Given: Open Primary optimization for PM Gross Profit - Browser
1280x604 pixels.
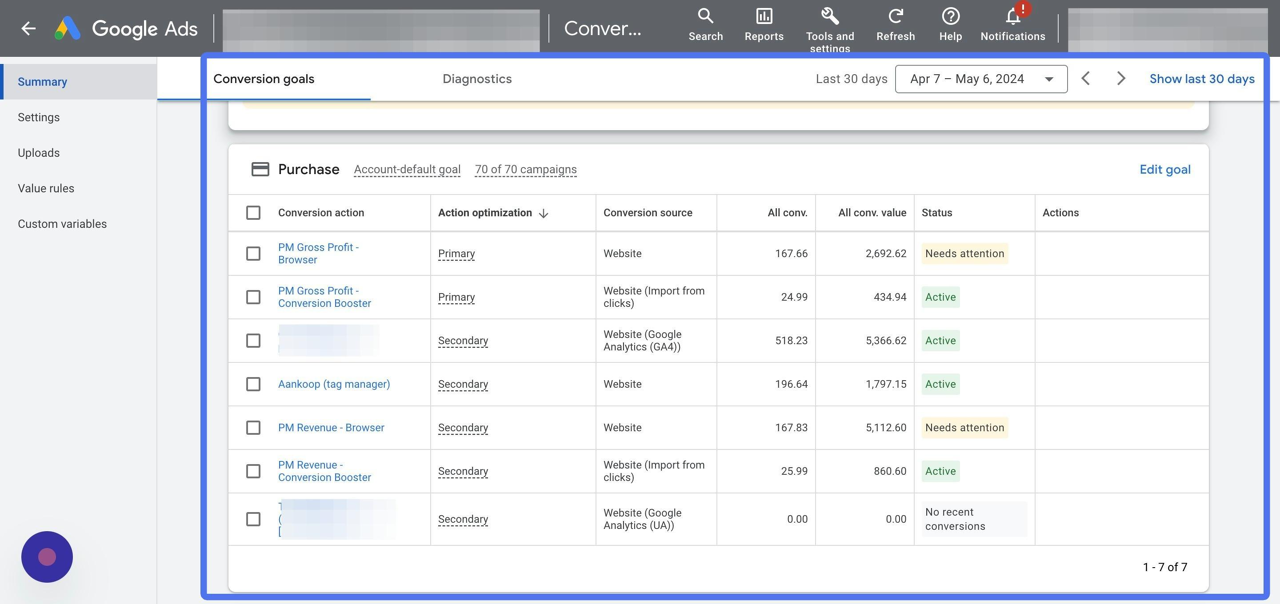Looking at the screenshot, I should point(456,254).
